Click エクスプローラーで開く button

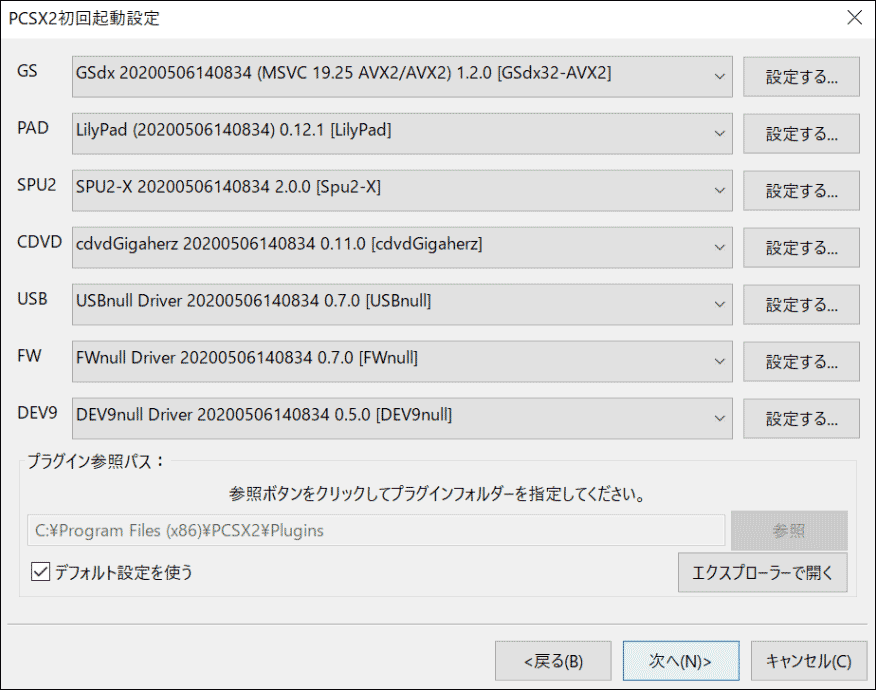[763, 573]
